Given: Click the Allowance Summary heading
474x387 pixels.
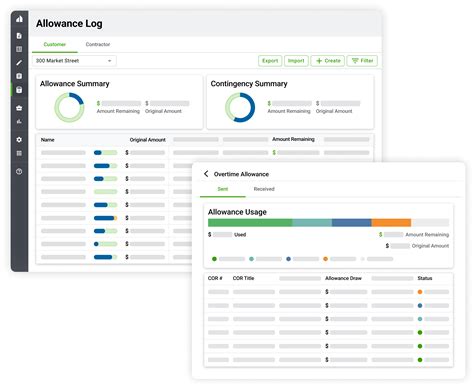Looking at the screenshot, I should [x=75, y=84].
